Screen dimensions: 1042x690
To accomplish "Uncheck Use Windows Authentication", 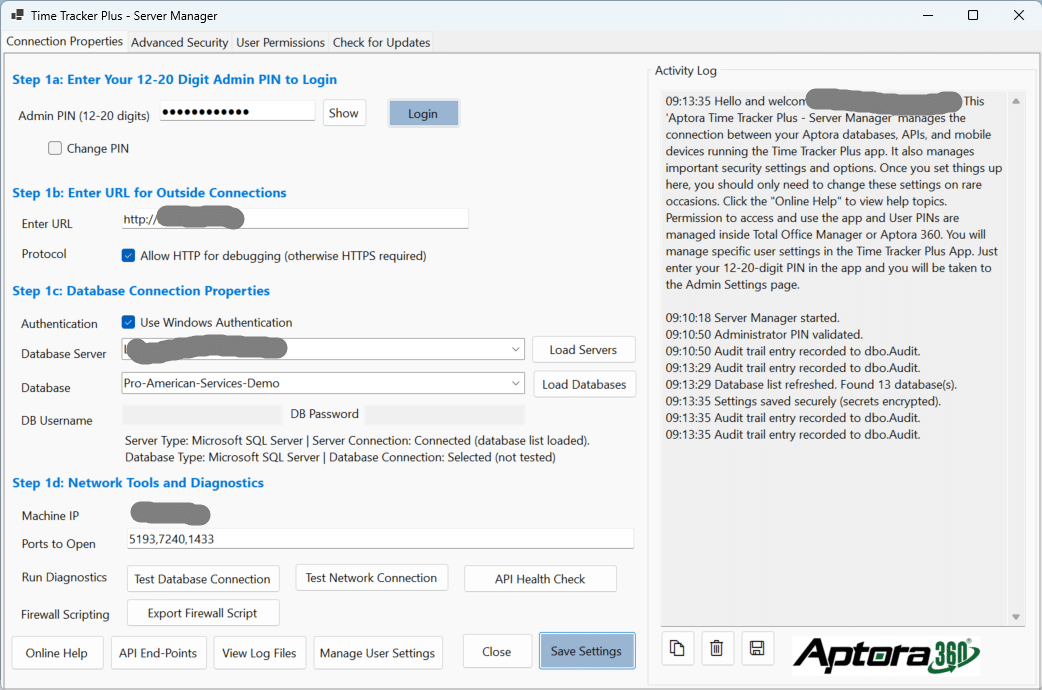I will tap(128, 322).
